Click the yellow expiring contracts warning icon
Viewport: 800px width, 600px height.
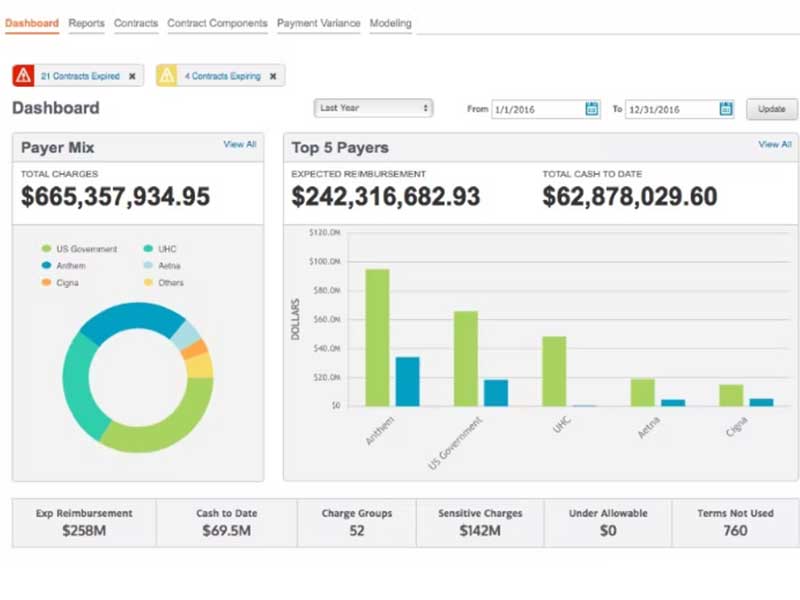click(167, 76)
